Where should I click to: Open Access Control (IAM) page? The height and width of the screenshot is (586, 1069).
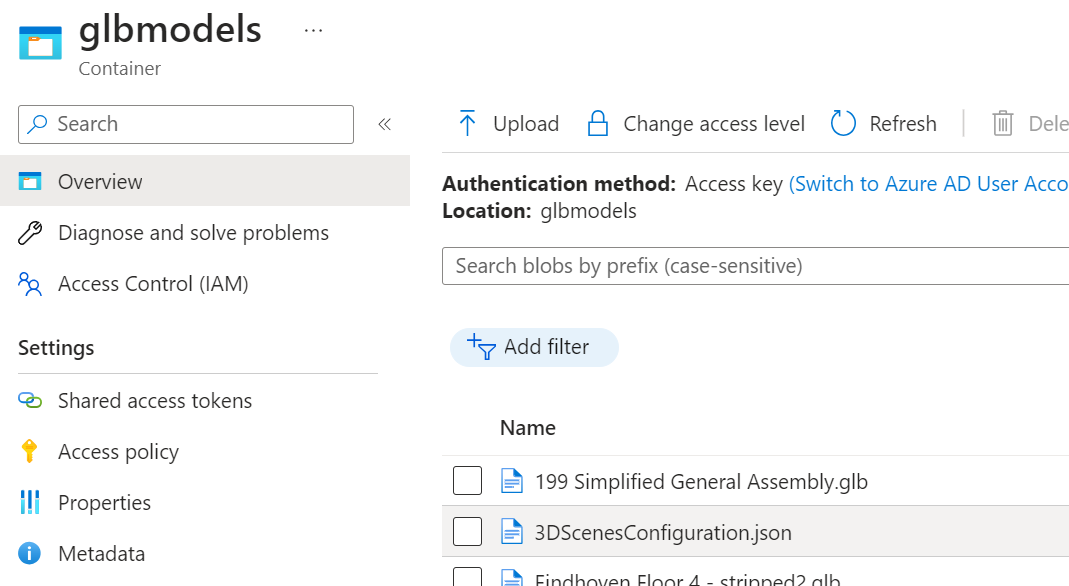(153, 284)
